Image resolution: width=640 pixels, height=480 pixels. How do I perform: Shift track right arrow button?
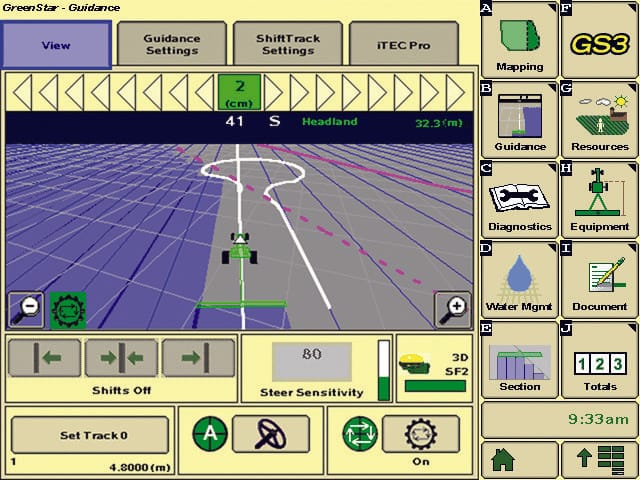[198, 358]
